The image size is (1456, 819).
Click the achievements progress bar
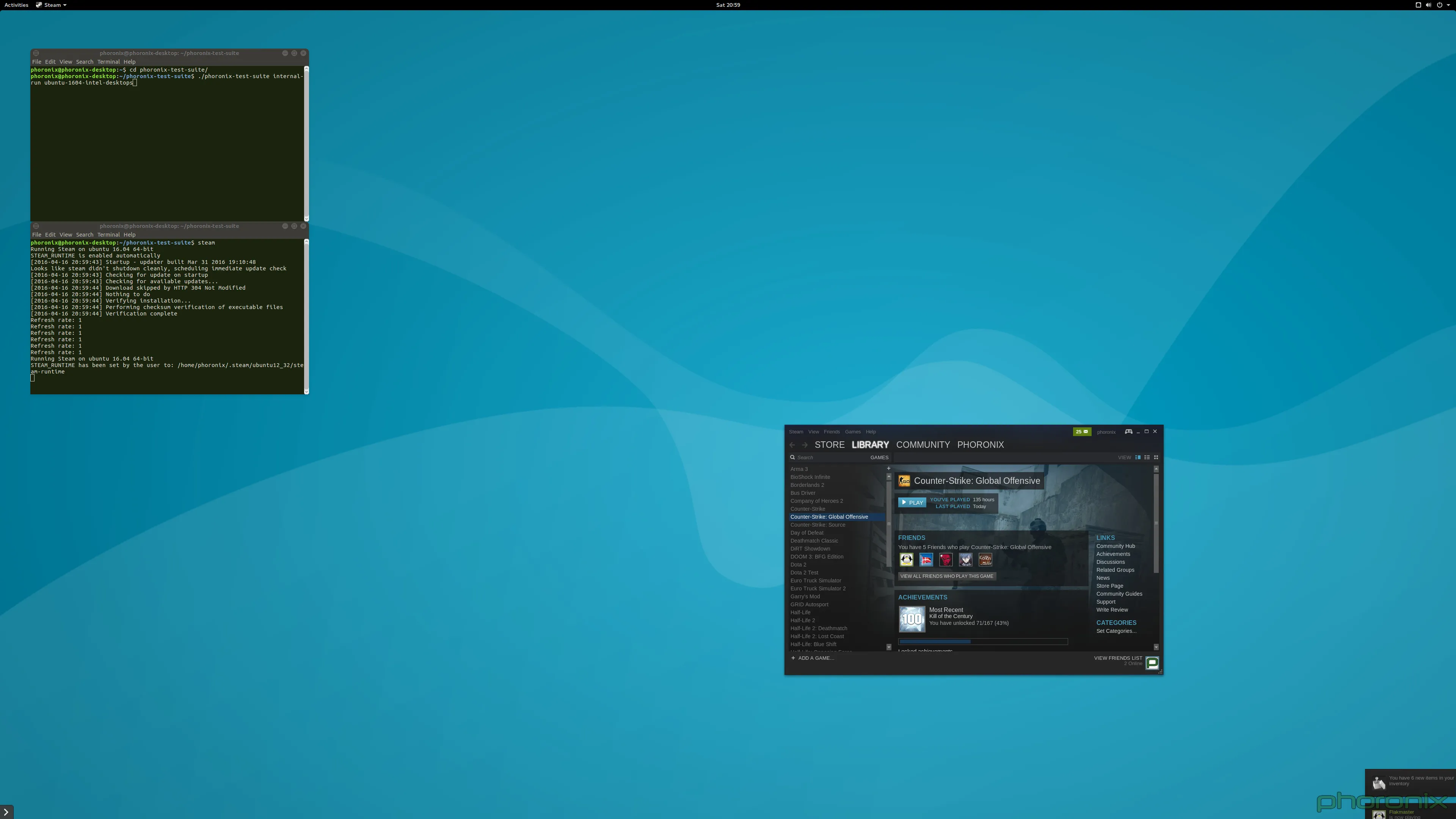(x=982, y=642)
